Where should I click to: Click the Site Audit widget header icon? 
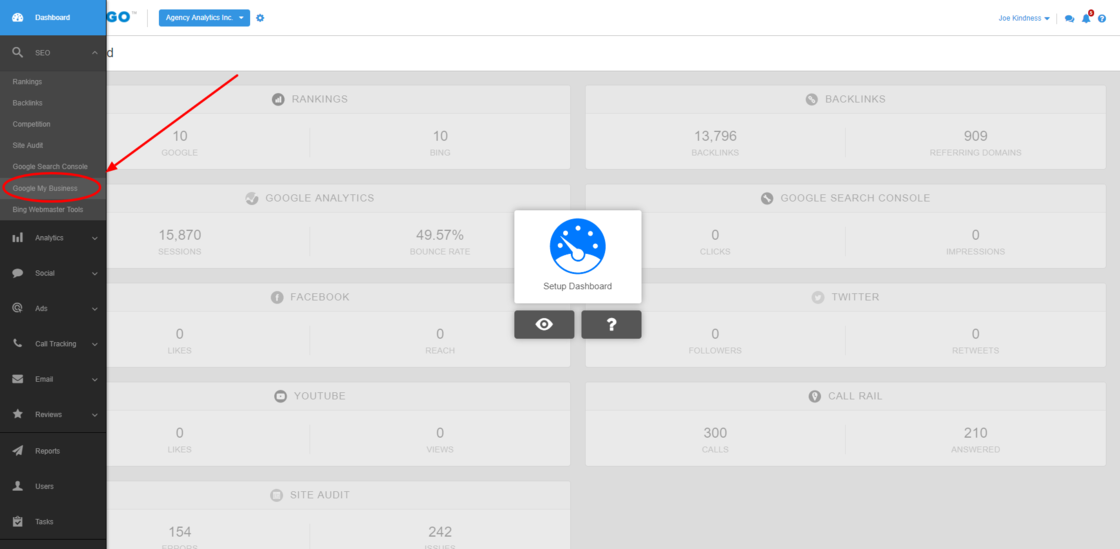[x=277, y=495]
